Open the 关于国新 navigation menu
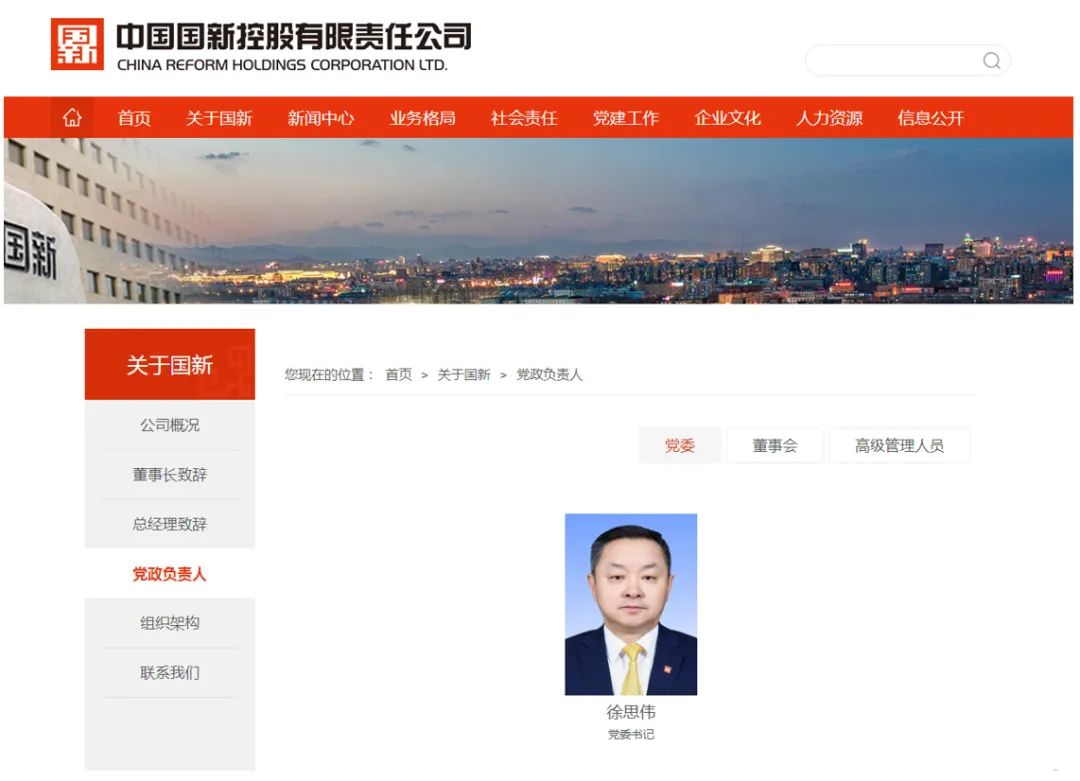Screen dimensions: 1080x781 (219, 118)
